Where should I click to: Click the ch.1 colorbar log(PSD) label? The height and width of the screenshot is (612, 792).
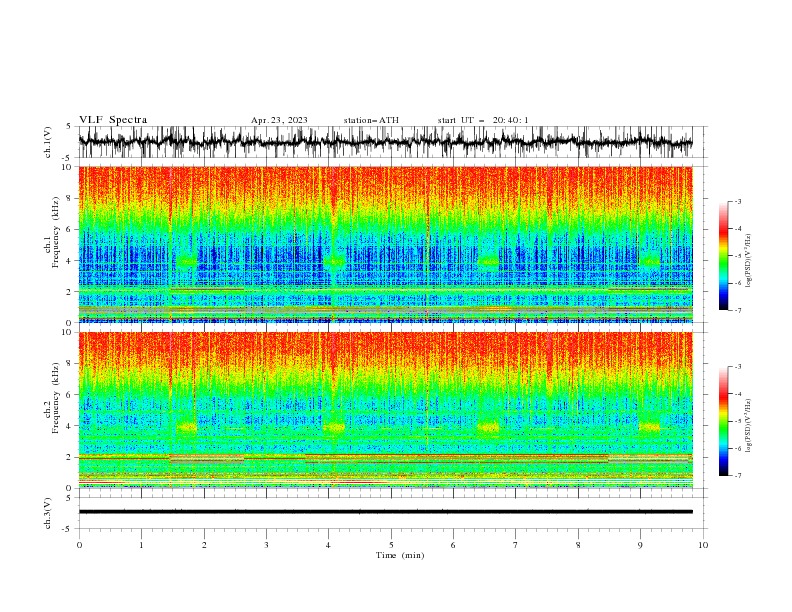(748, 261)
